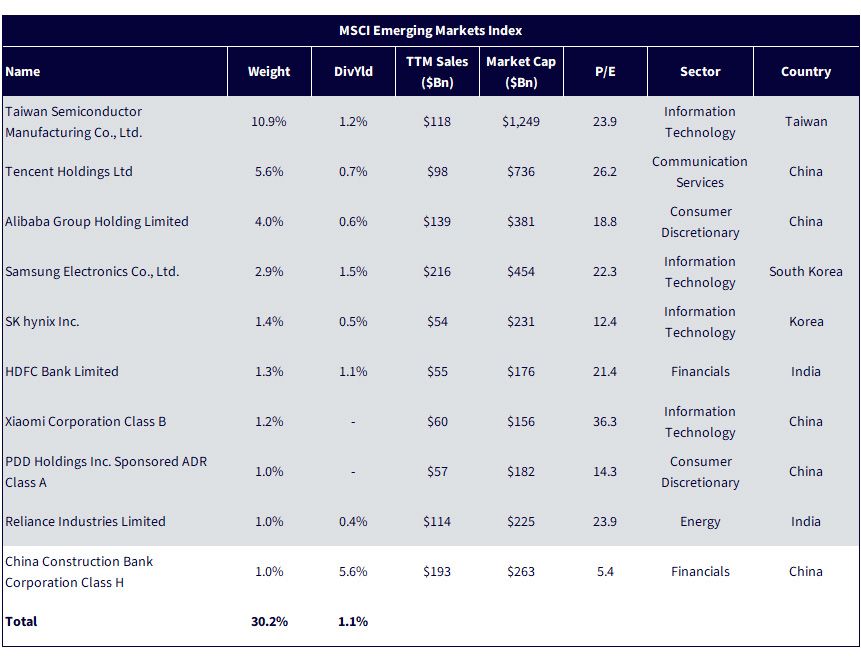This screenshot has height=662, width=861.
Task: Click the Market Cap ($Bn) header
Action: click(521, 71)
